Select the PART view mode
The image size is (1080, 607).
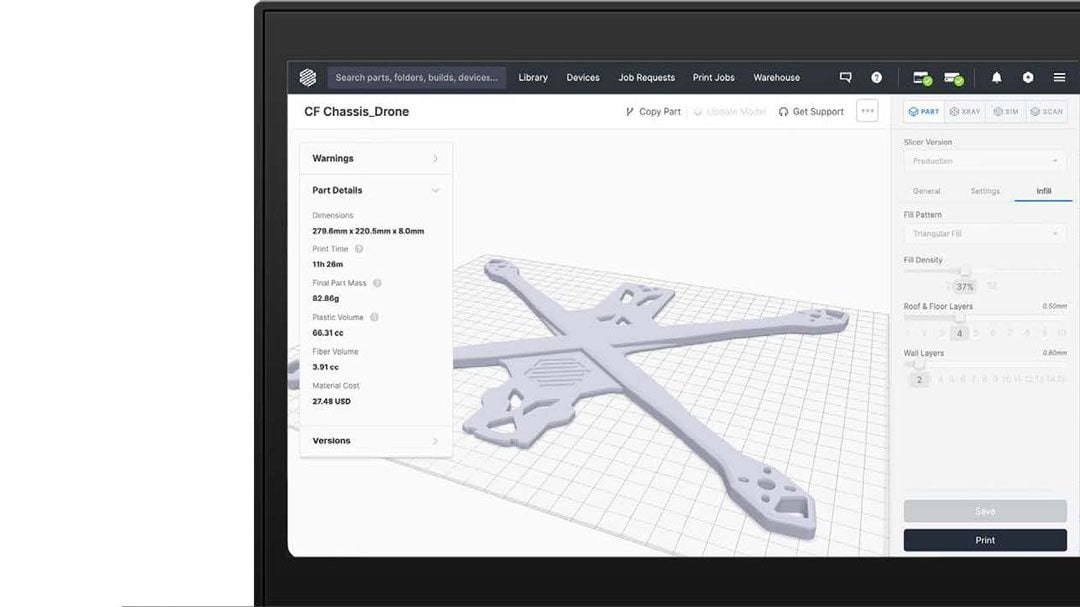point(922,111)
